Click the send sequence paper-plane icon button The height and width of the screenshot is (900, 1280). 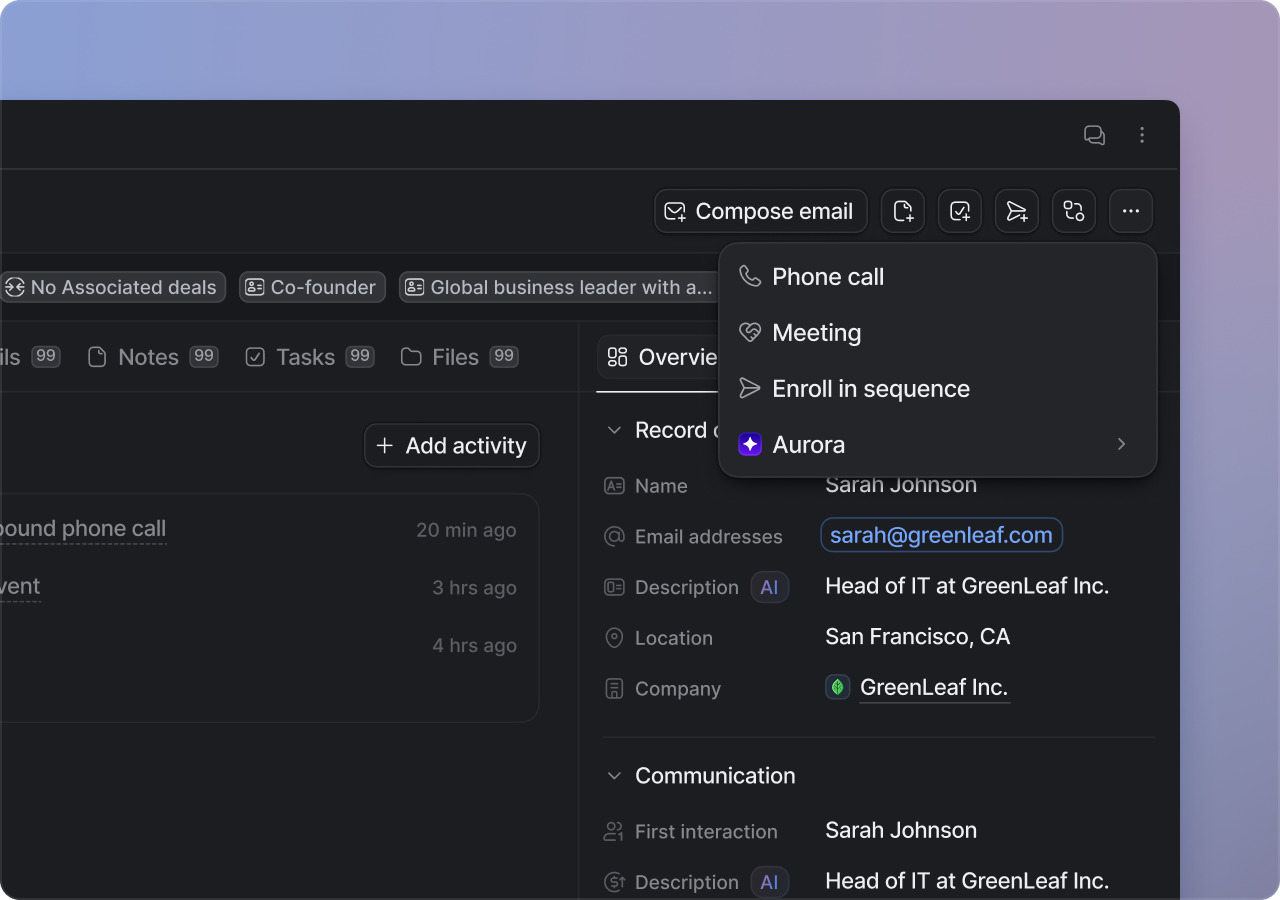point(1017,211)
